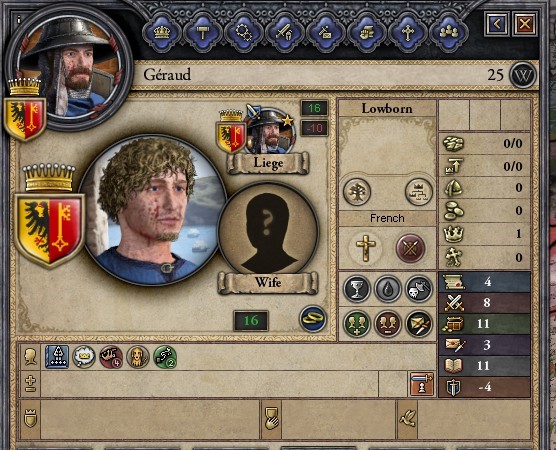Click the green add friends icon

[x=357, y=324]
